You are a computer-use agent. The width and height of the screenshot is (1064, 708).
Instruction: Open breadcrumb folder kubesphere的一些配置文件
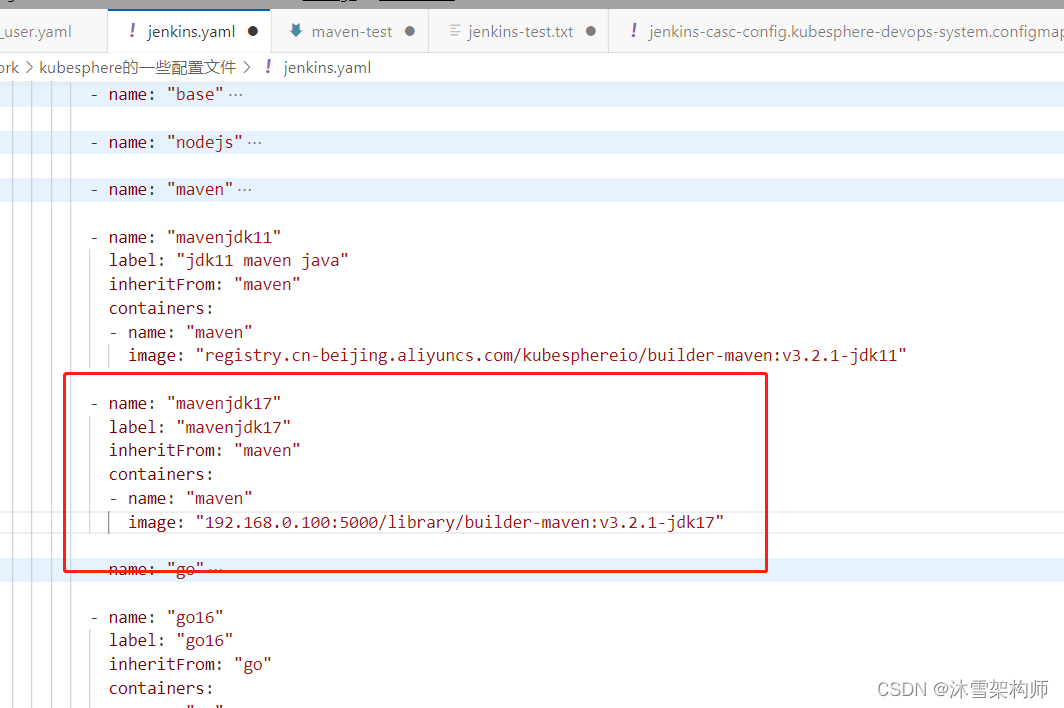[x=138, y=67]
